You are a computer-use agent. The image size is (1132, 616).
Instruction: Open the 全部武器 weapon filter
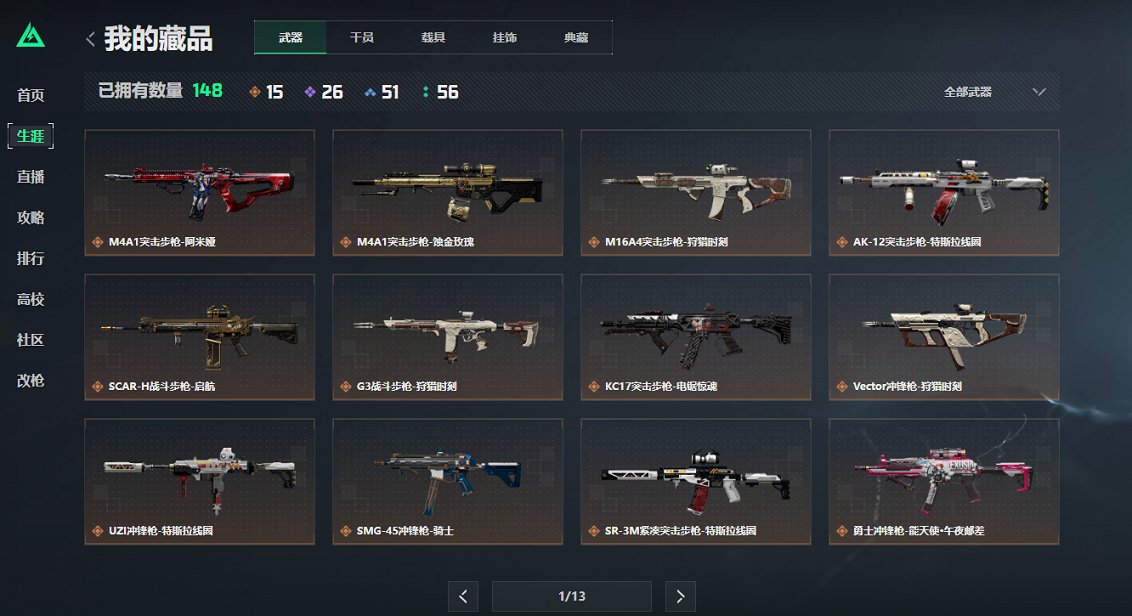pos(995,92)
